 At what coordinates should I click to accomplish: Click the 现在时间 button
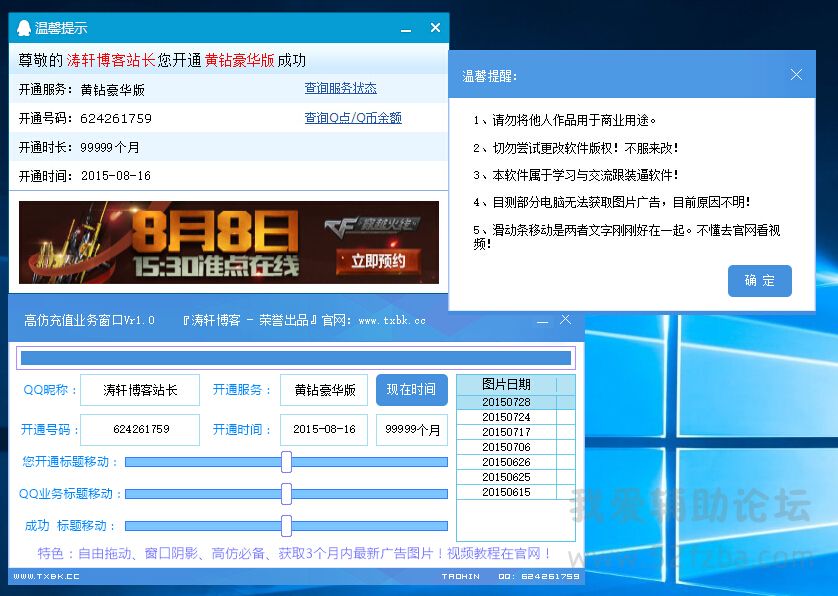point(412,390)
